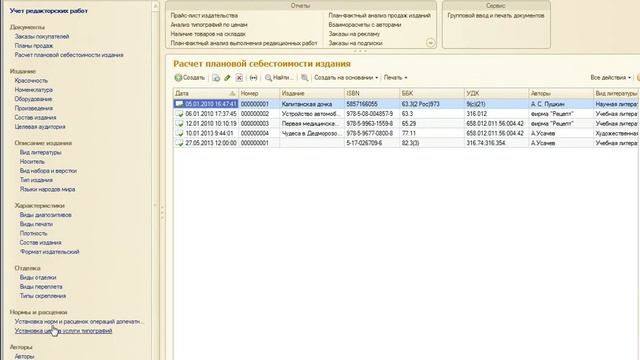Viewport: 640px width, 360px height.
Task: Select the ББК cell 65.29
Action: 432,124
